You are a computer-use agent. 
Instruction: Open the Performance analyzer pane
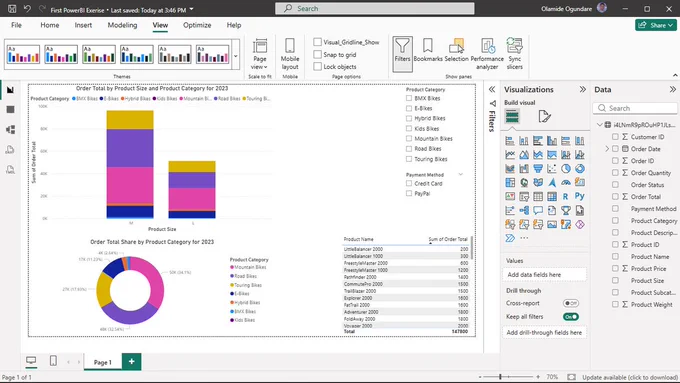coord(487,54)
